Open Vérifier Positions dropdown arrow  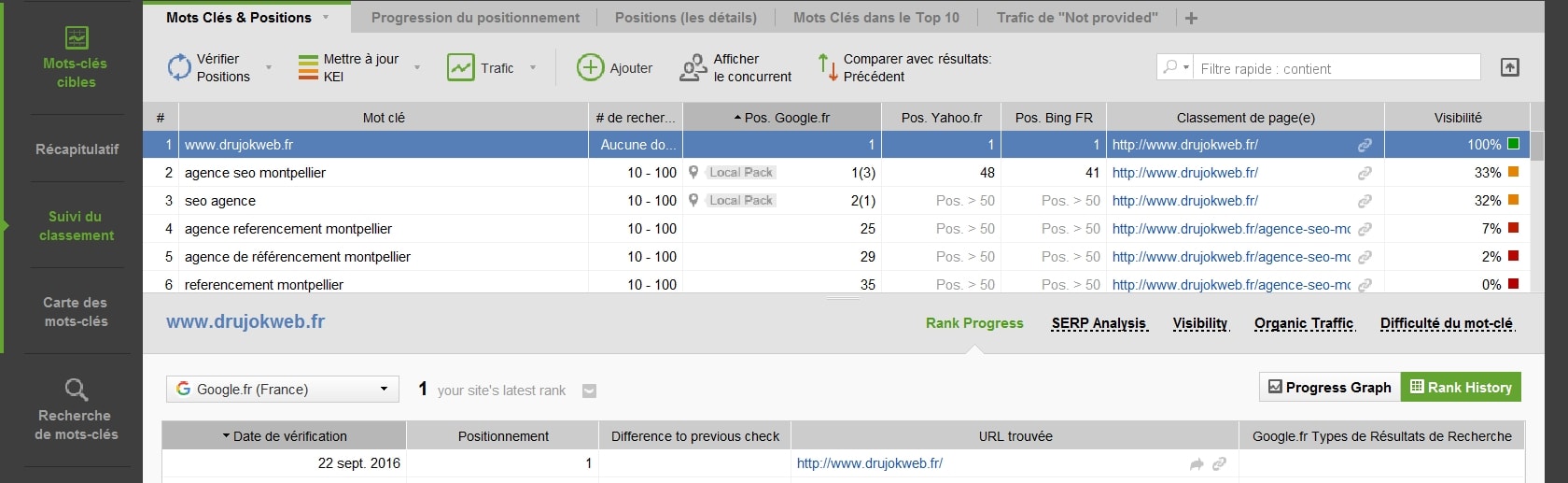click(269, 67)
